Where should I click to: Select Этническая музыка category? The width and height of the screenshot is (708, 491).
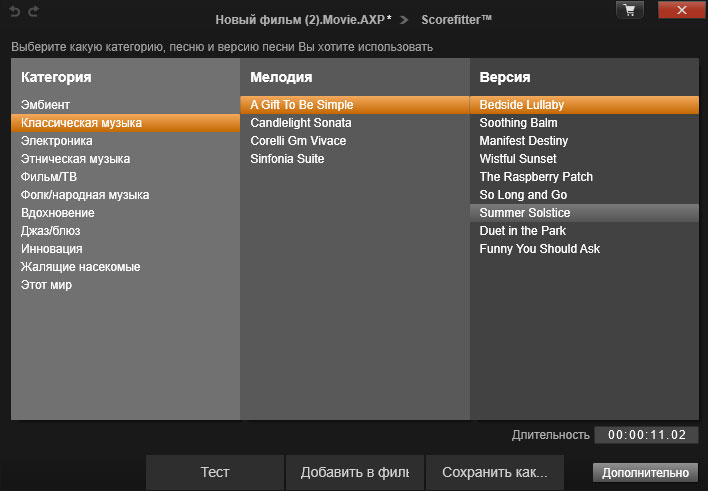[76, 159]
